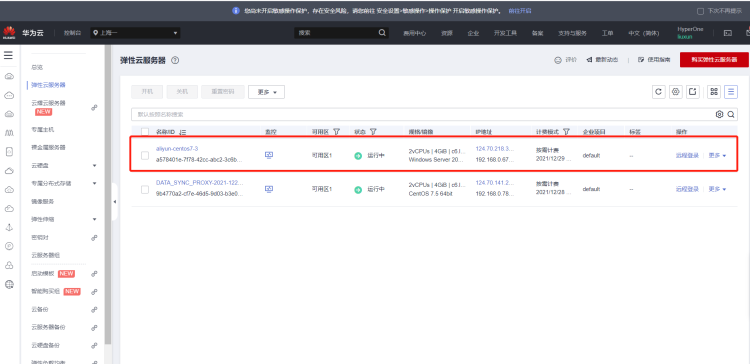Viewport: 750px width, 364px height.
Task: Open the Shanghai region dropdown
Action: [x=136, y=33]
